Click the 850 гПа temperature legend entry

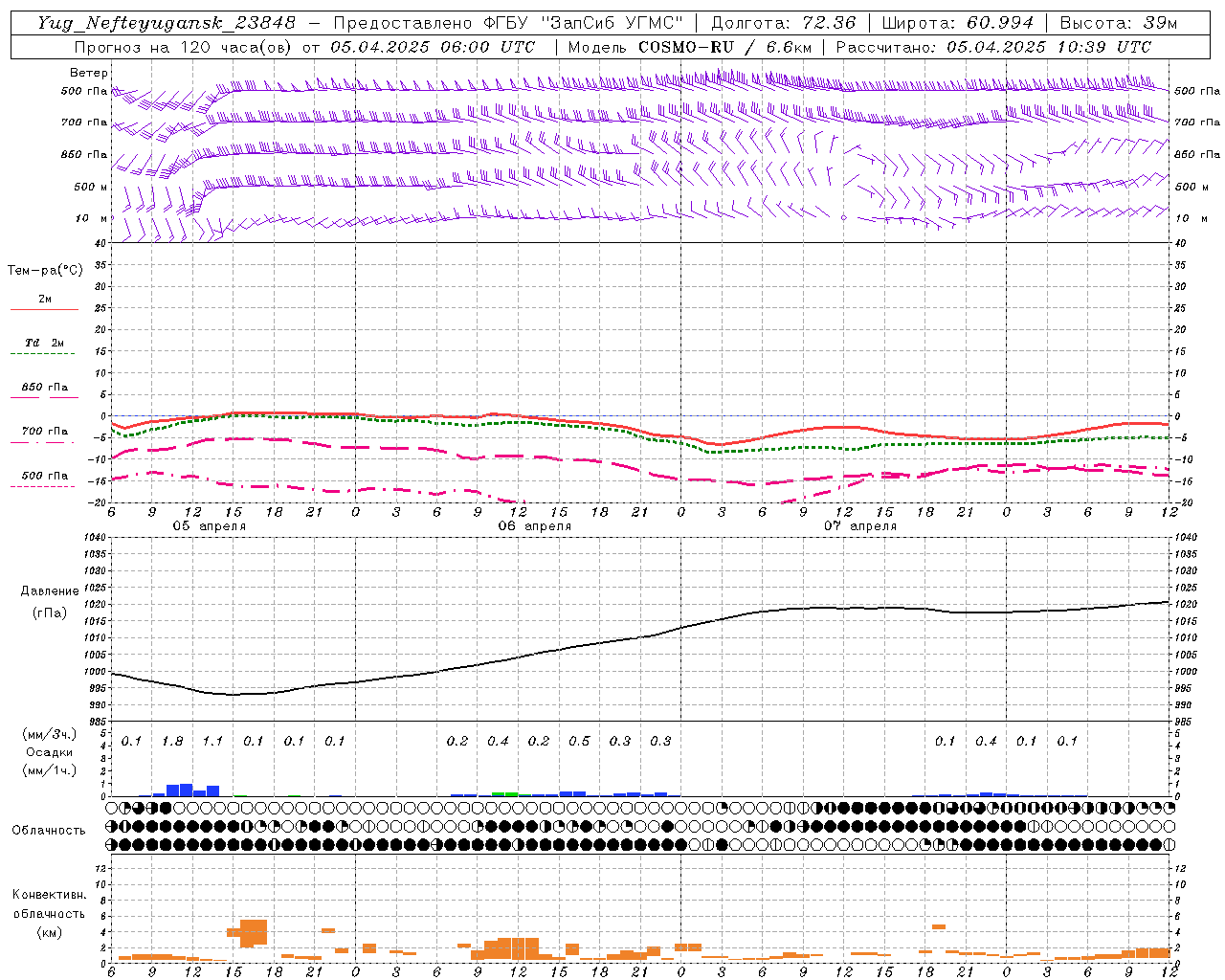click(x=45, y=388)
